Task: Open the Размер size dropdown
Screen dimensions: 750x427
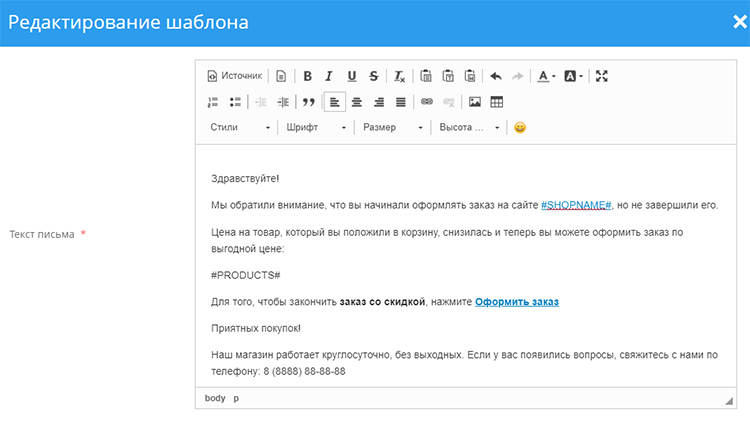Action: point(392,128)
